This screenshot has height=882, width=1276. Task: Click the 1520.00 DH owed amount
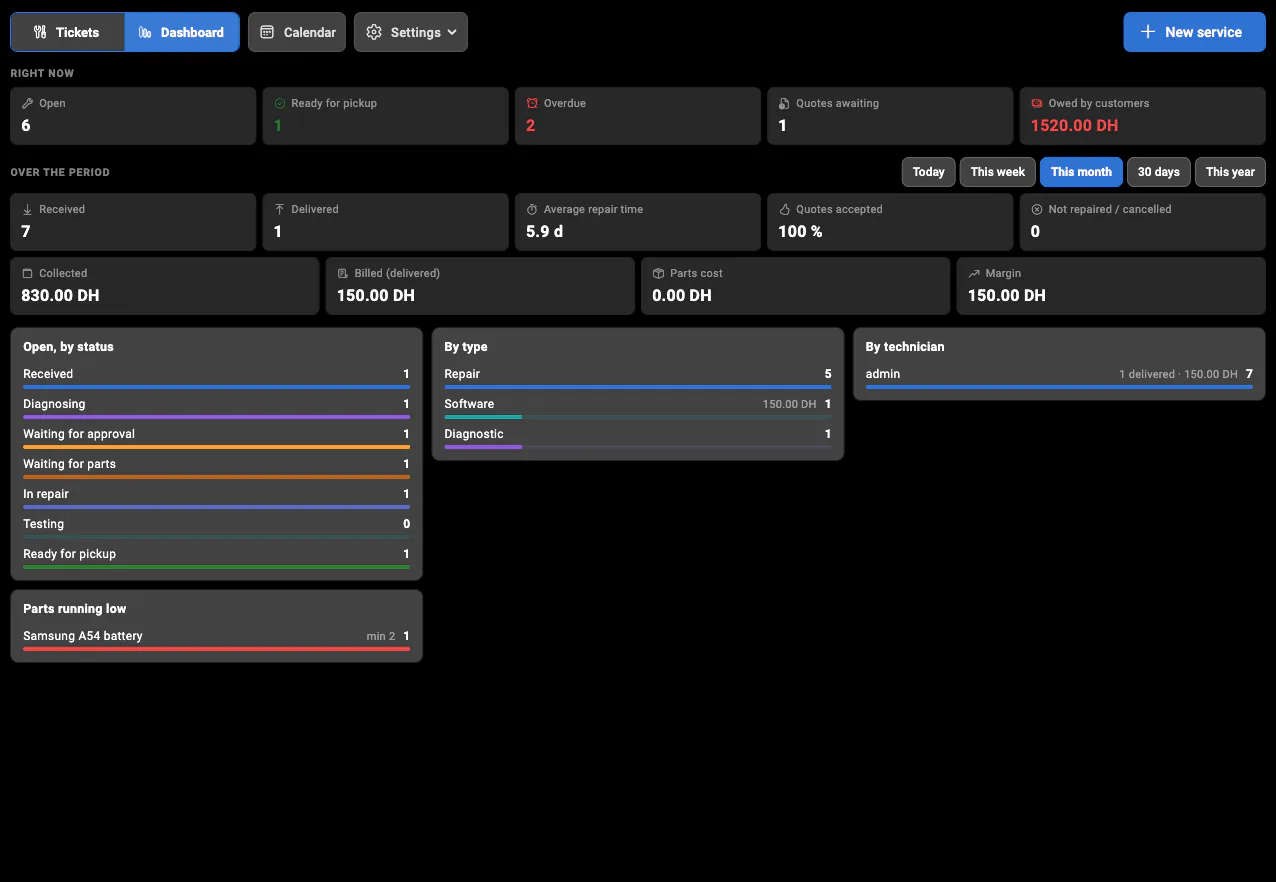pos(1074,125)
